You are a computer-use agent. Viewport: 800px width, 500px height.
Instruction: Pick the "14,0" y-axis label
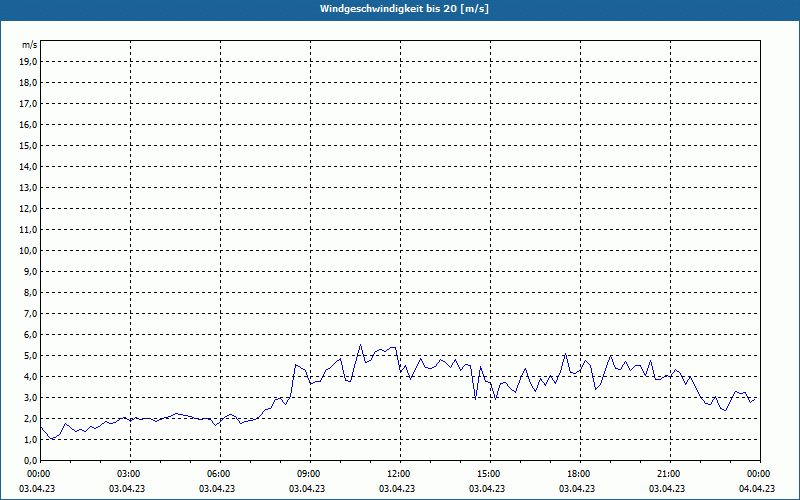[x=28, y=166]
